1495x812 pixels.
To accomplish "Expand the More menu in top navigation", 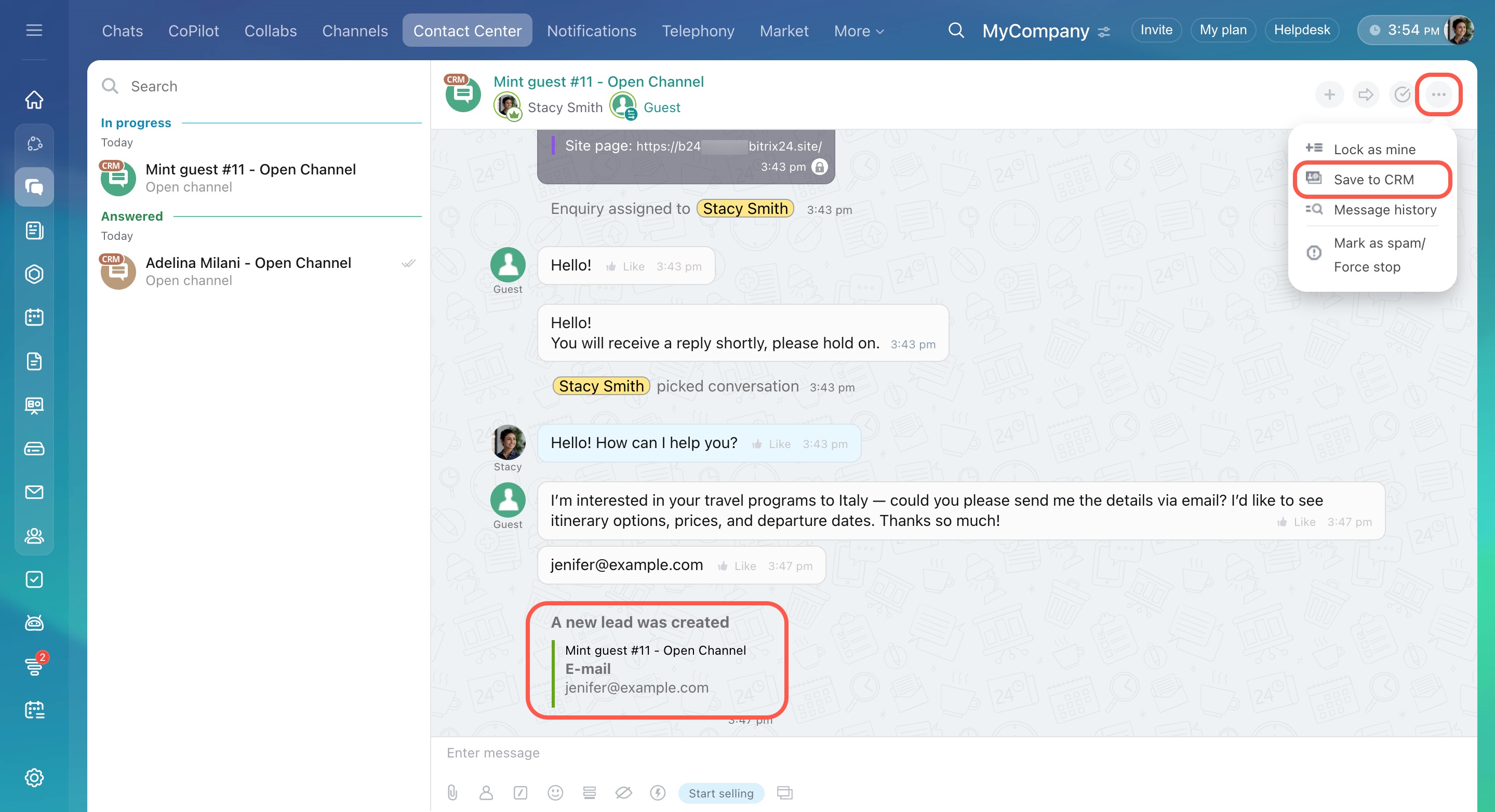I will click(858, 31).
